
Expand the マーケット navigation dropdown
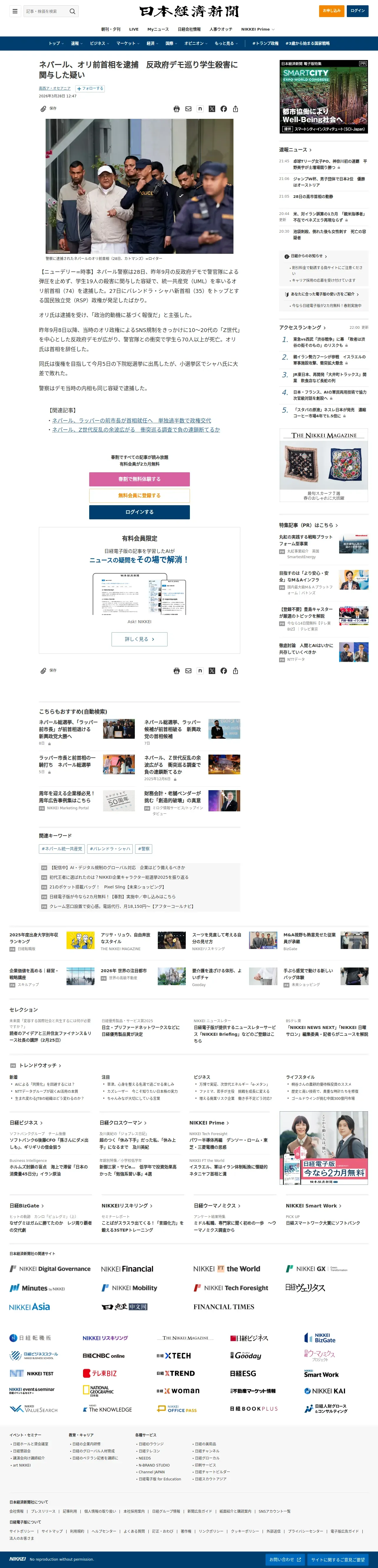tap(127, 44)
